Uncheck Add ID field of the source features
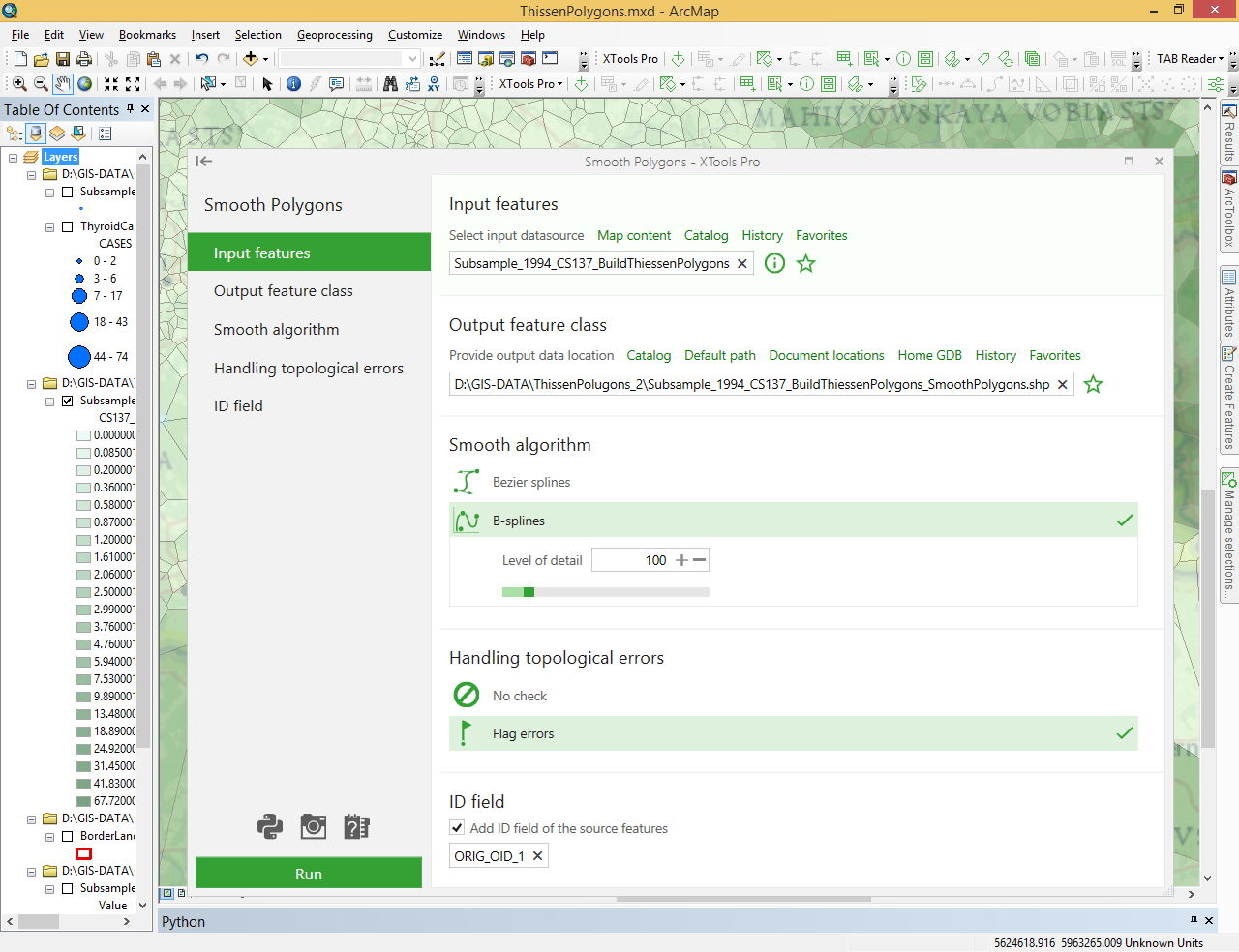The width and height of the screenshot is (1239, 952). (457, 828)
